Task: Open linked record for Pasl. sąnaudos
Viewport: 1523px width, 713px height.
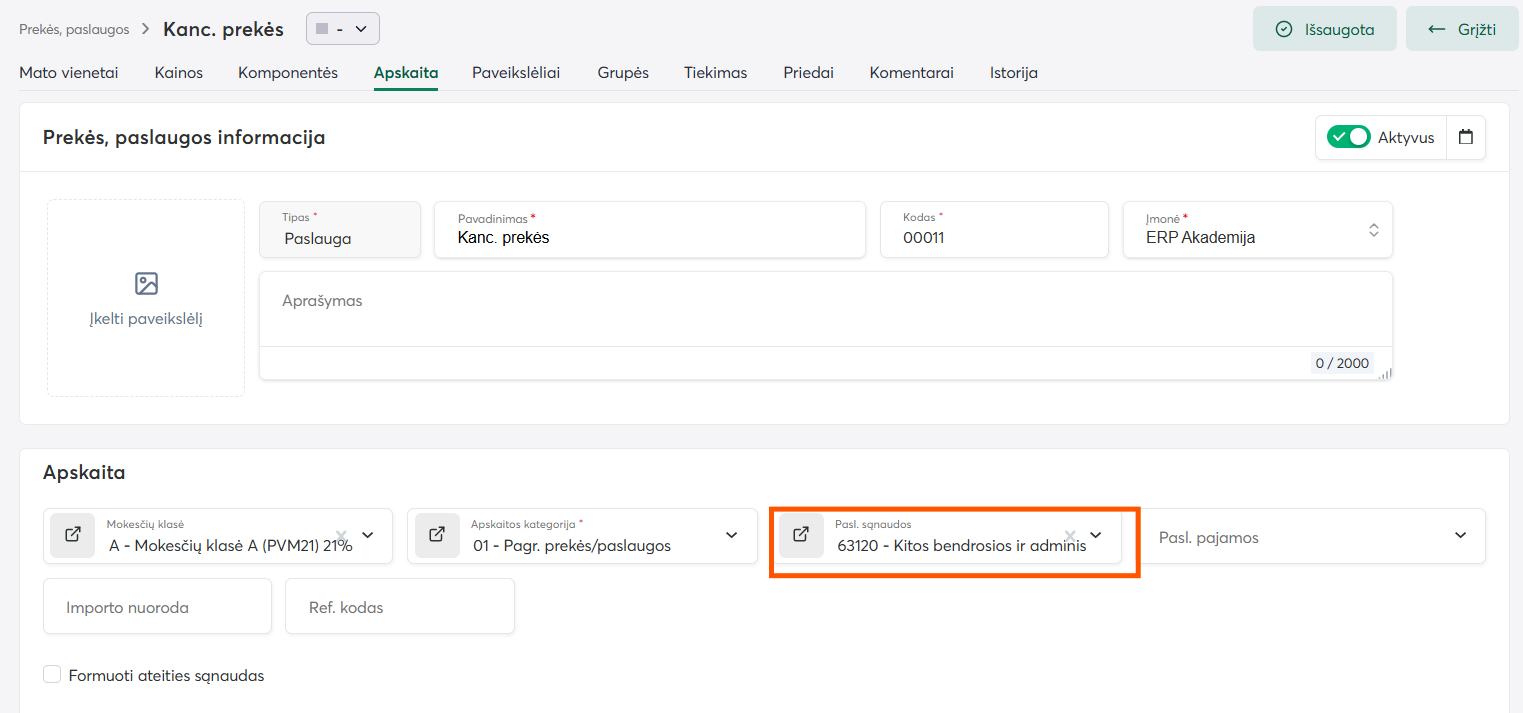Action: pyautogui.click(x=801, y=535)
